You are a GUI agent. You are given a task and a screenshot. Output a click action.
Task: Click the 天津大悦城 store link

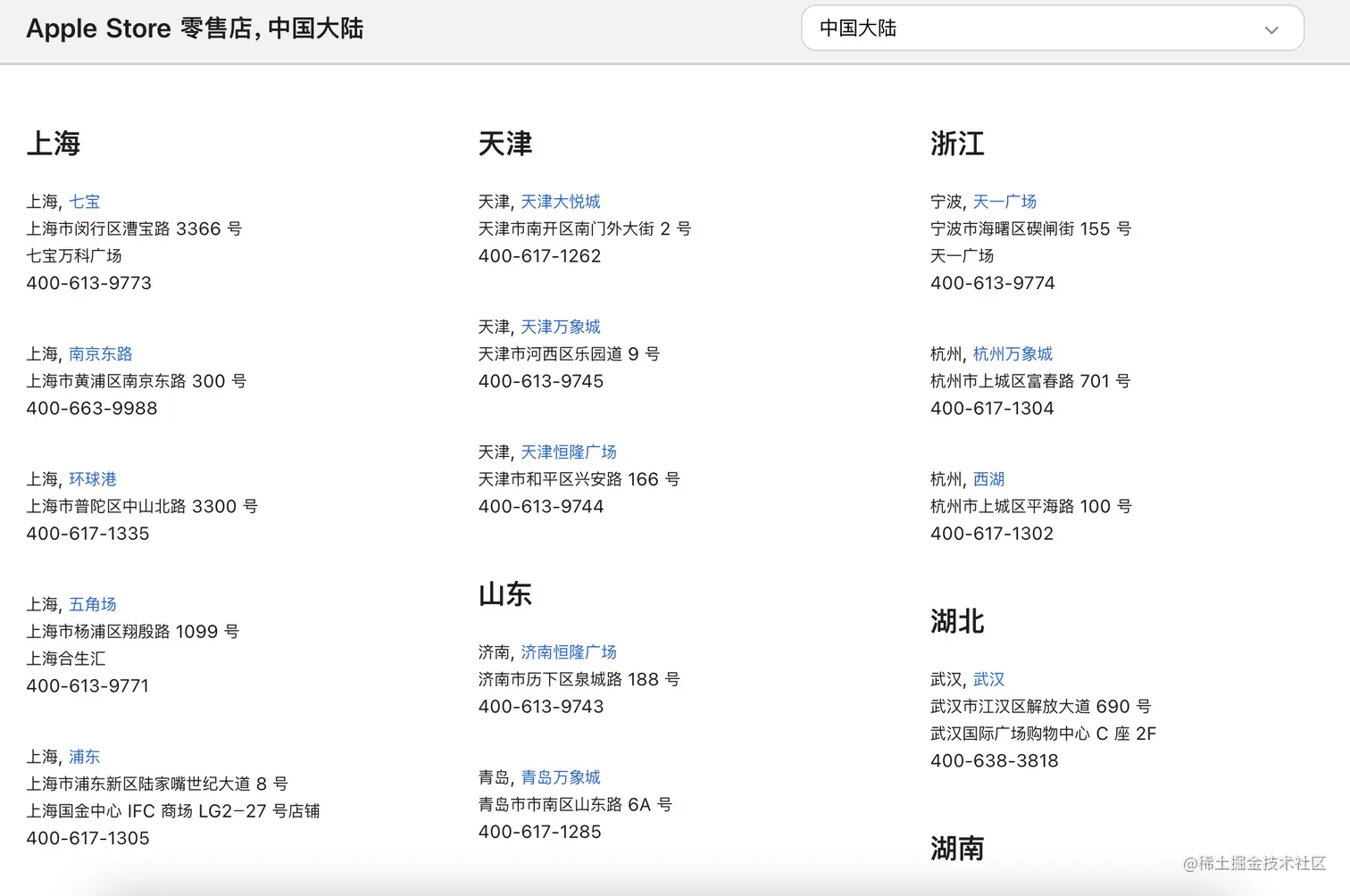[560, 202]
